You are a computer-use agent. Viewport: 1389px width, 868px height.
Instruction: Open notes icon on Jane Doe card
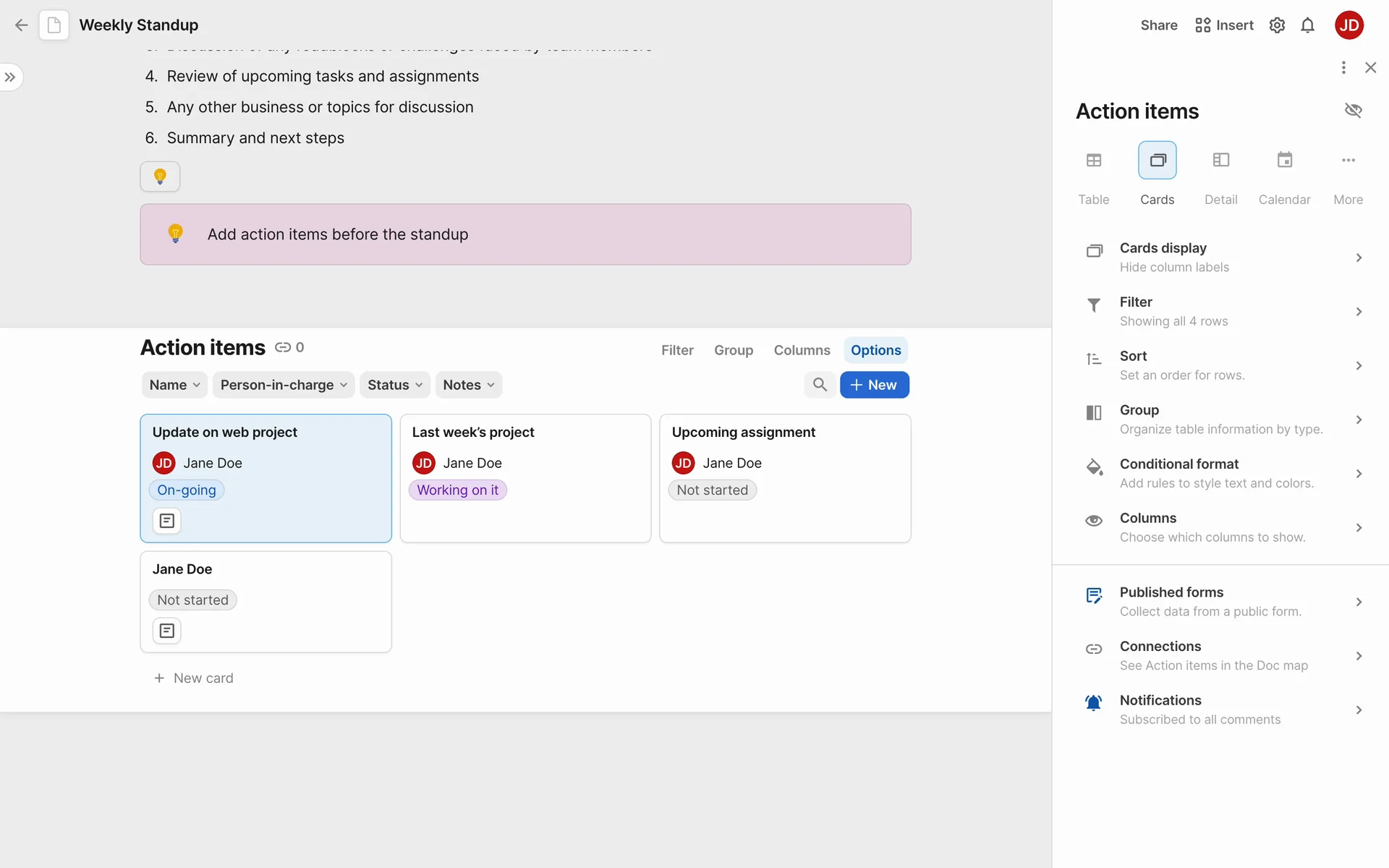click(166, 631)
